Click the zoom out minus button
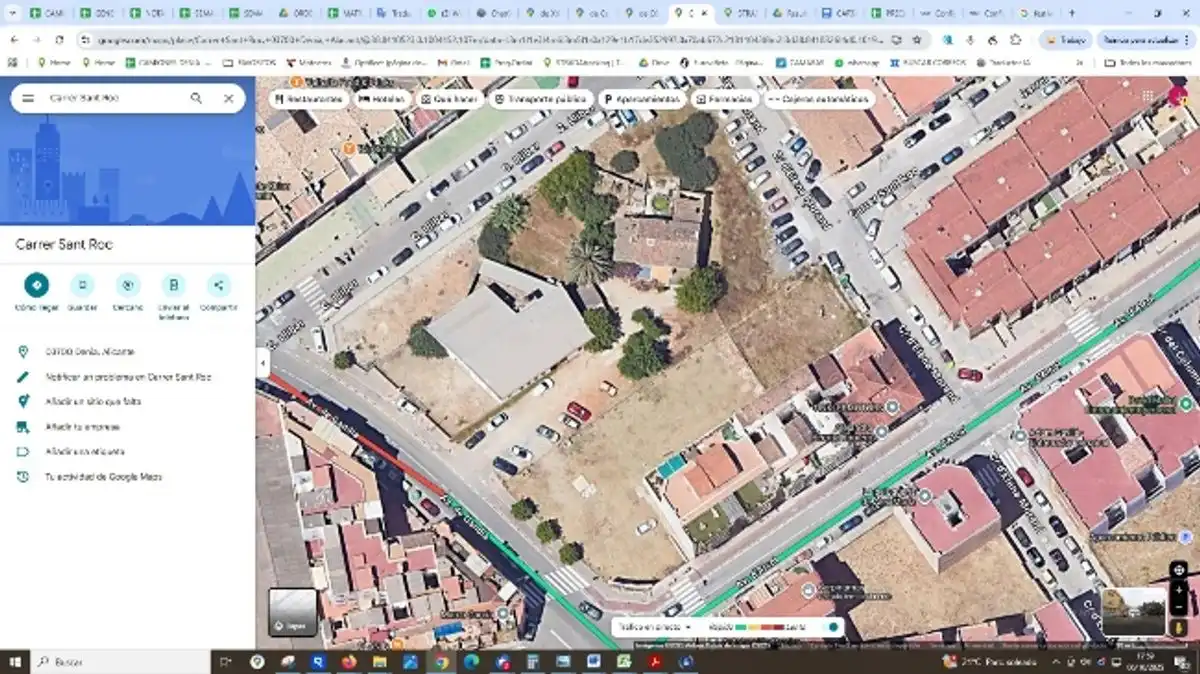Viewport: 1200px width, 674px height. [x=1179, y=608]
